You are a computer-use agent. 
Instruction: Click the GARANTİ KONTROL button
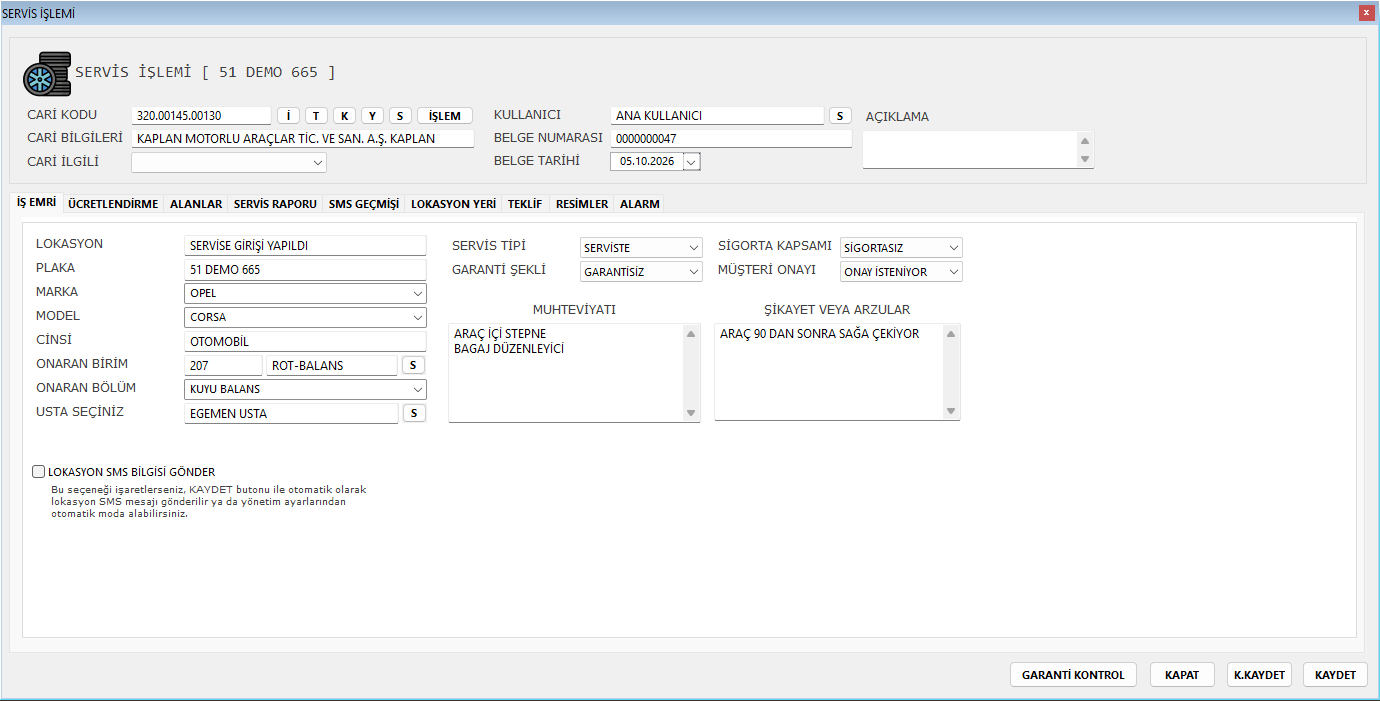1073,675
